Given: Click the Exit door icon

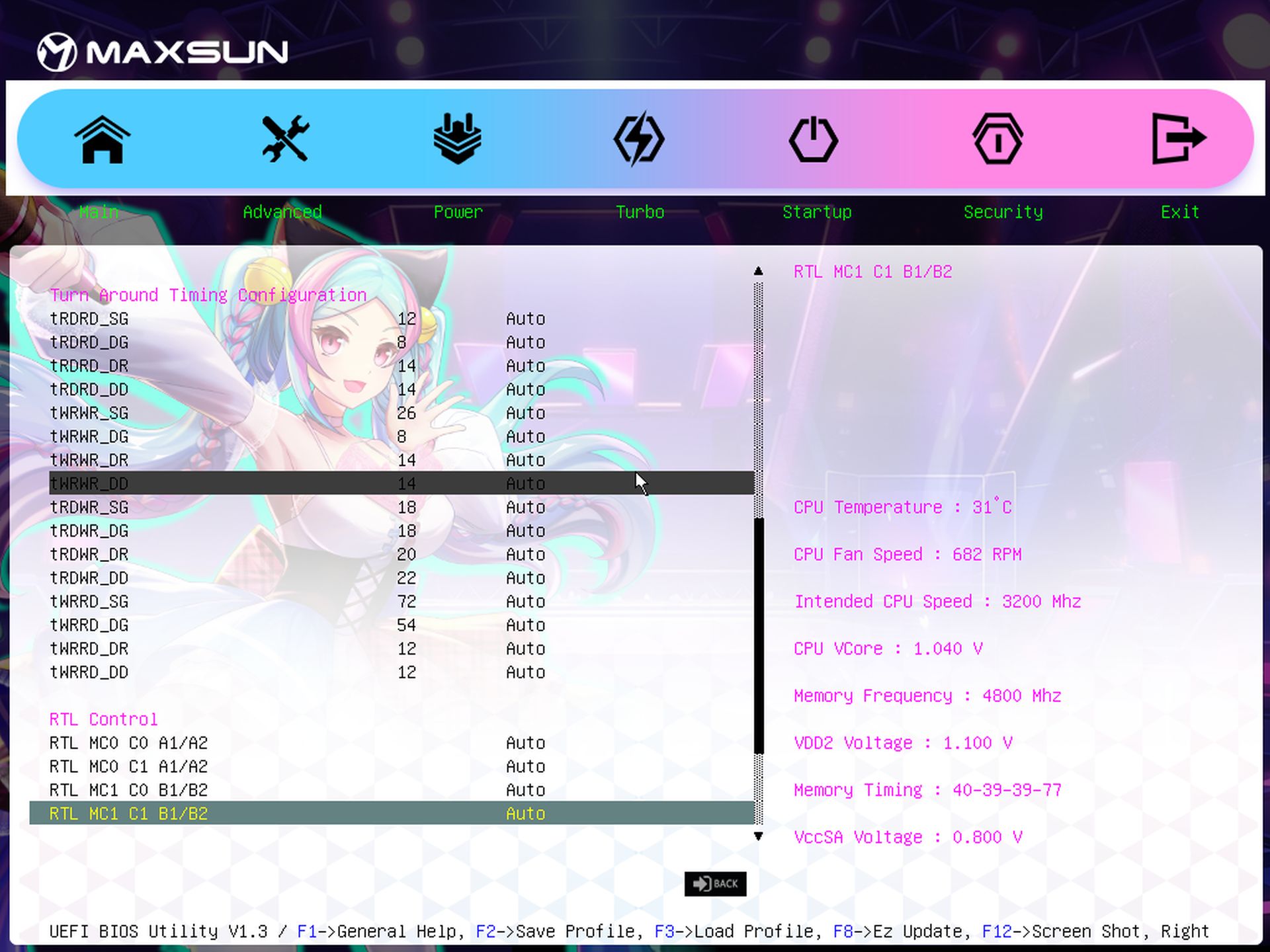Looking at the screenshot, I should pyautogui.click(x=1178, y=139).
